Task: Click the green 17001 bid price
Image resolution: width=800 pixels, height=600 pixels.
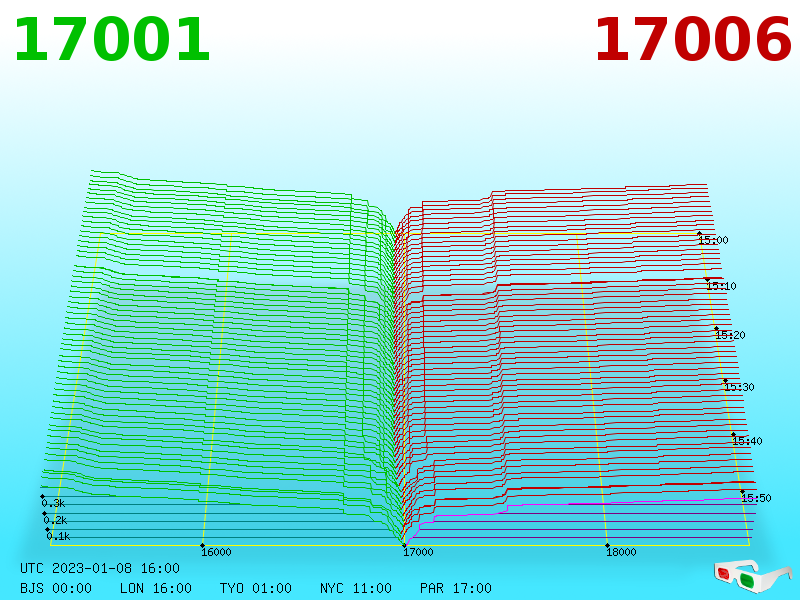Action: [112, 40]
